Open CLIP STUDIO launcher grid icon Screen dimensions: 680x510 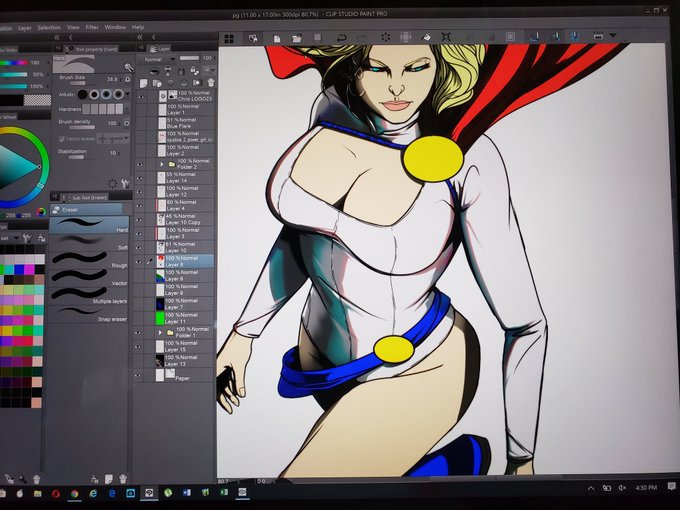229,38
